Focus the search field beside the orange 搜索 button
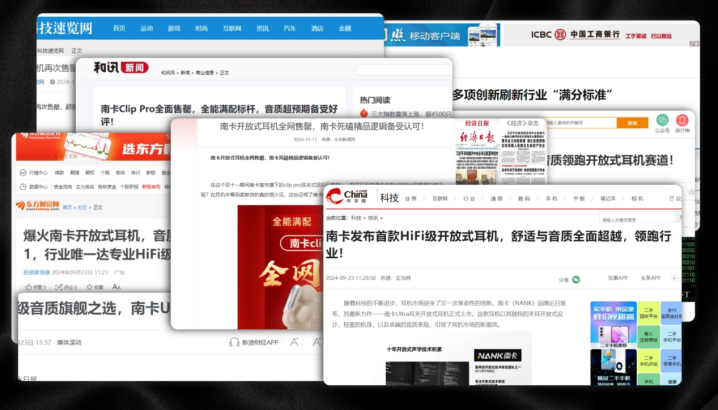This screenshot has width=718, height=410. (x=581, y=123)
